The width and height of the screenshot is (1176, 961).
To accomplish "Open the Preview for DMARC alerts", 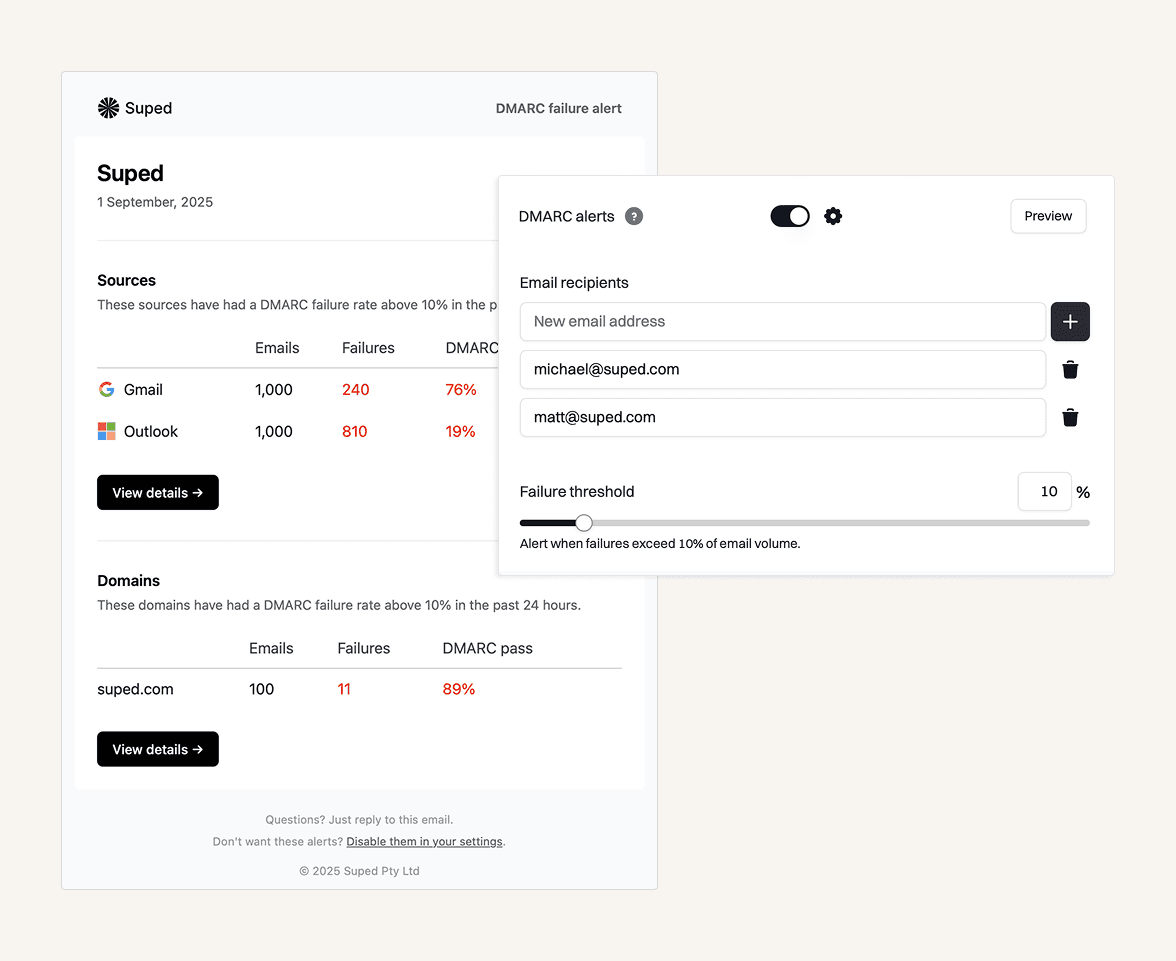I will (1047, 216).
